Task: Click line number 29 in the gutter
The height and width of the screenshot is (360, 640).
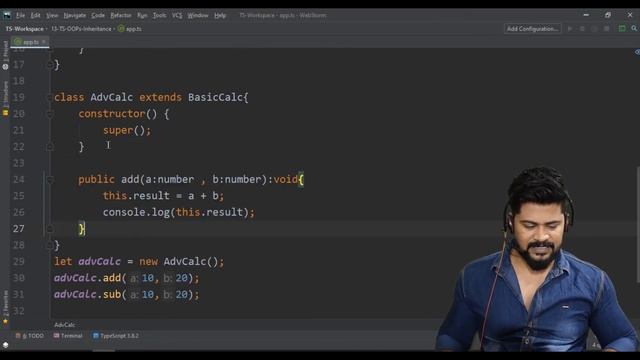Action: [x=19, y=262]
